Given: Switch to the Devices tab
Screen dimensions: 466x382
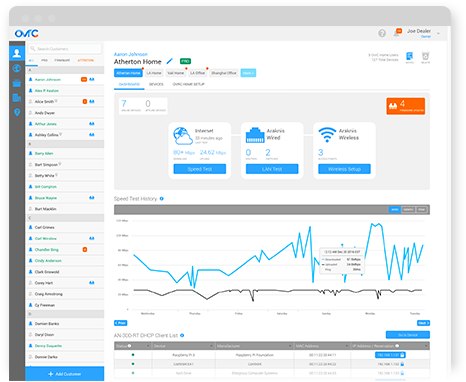Looking at the screenshot, I should pyautogui.click(x=156, y=84).
